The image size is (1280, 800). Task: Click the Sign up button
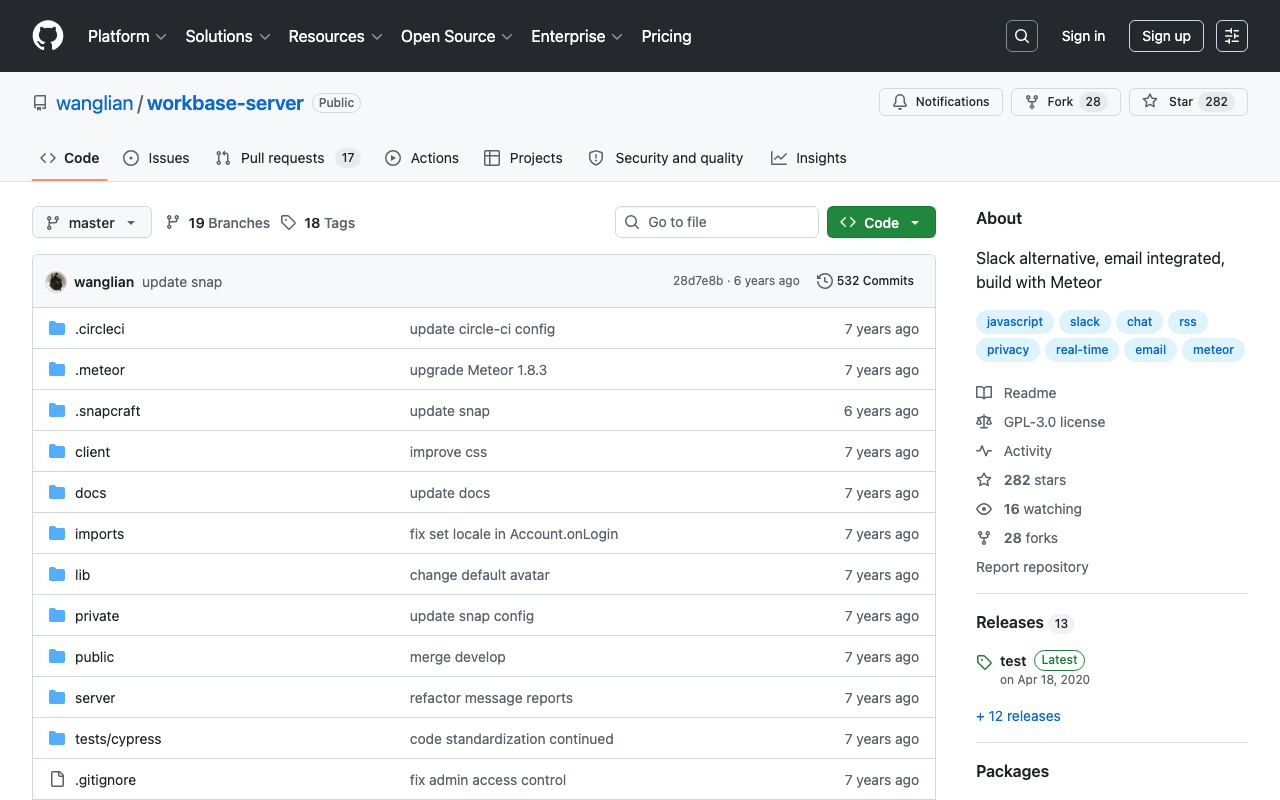tap(1166, 36)
